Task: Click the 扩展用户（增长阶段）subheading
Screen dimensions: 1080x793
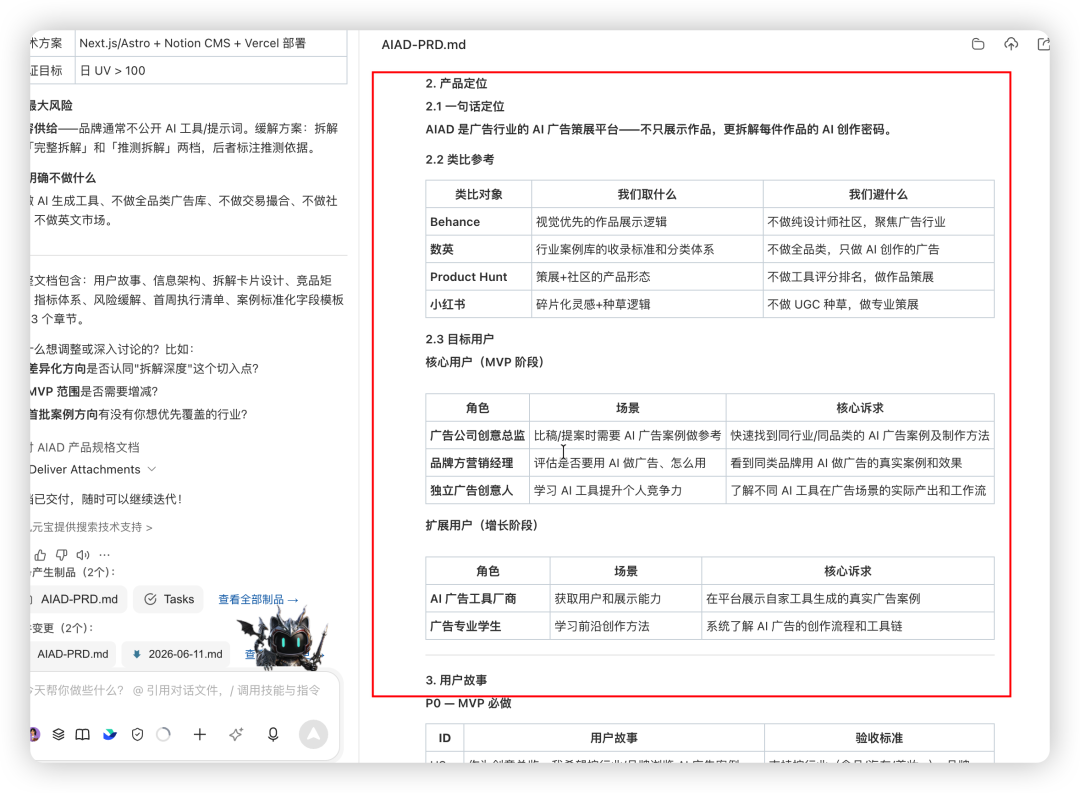Action: click(481, 525)
